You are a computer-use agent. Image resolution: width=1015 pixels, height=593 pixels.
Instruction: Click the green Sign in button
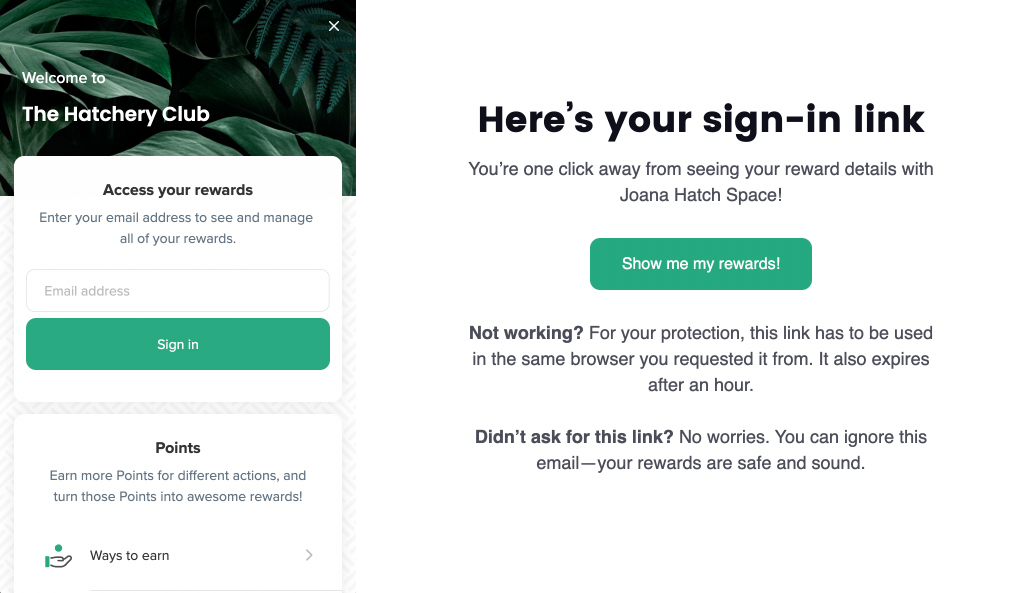[x=177, y=344]
